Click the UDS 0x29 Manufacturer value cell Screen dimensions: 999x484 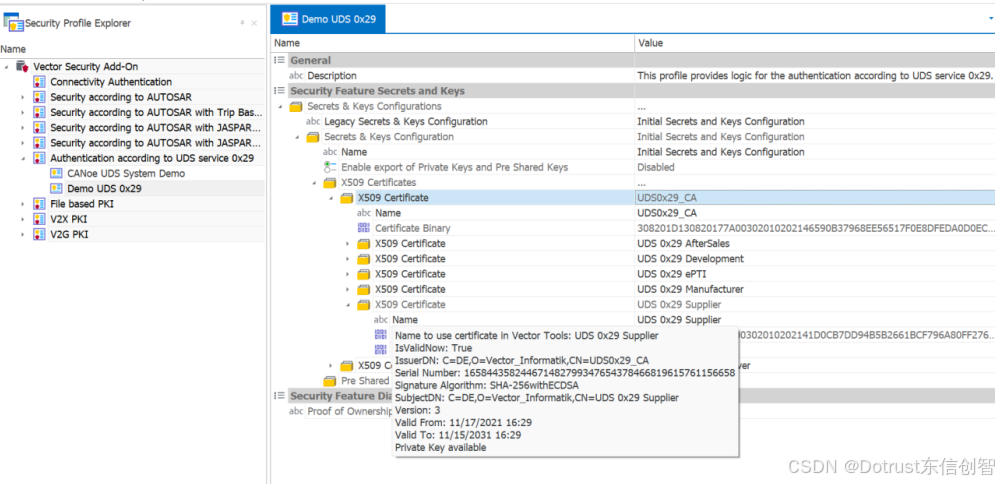816,289
